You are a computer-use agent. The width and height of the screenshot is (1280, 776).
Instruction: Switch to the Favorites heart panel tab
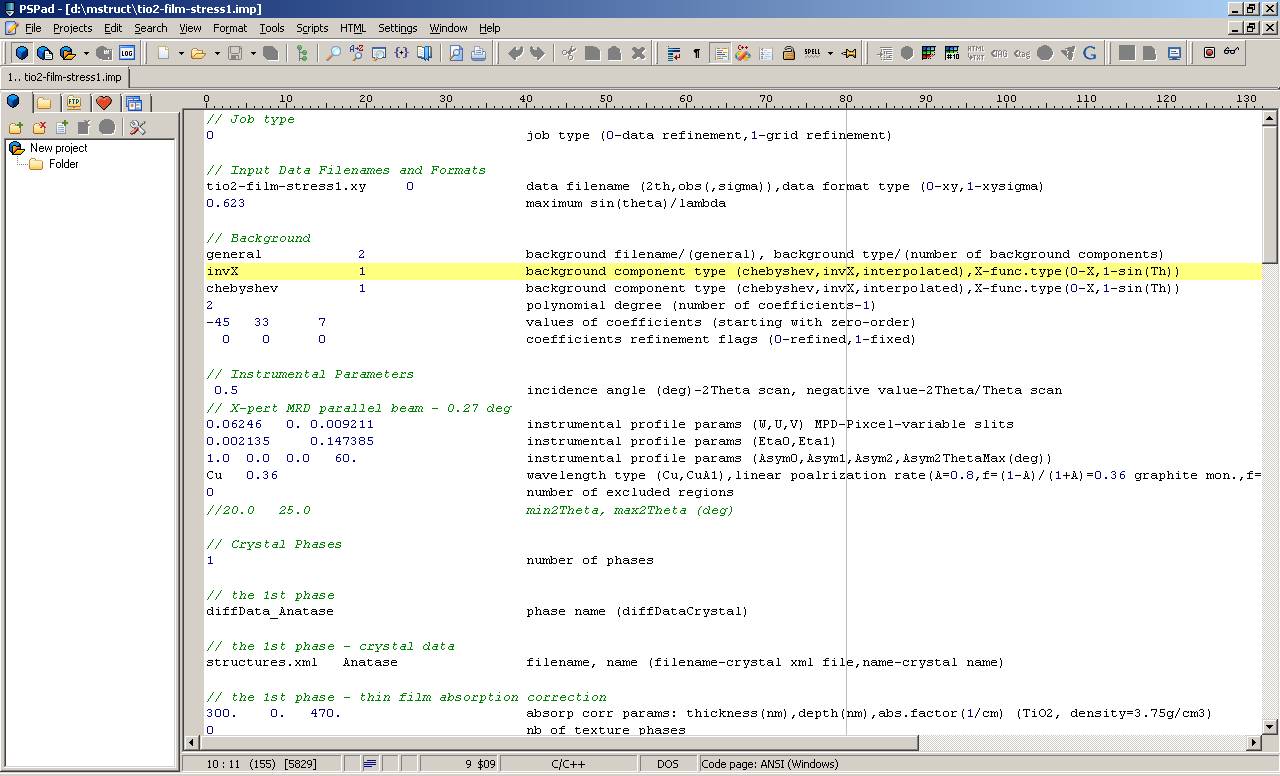[104, 102]
